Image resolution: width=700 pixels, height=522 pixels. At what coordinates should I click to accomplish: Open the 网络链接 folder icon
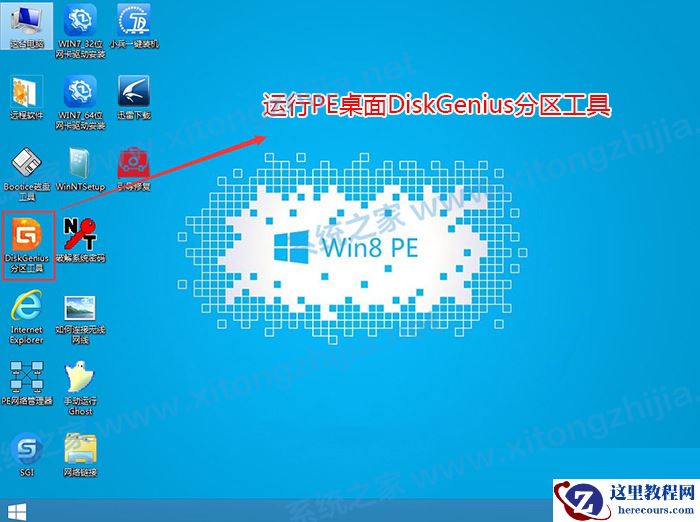tap(80, 455)
